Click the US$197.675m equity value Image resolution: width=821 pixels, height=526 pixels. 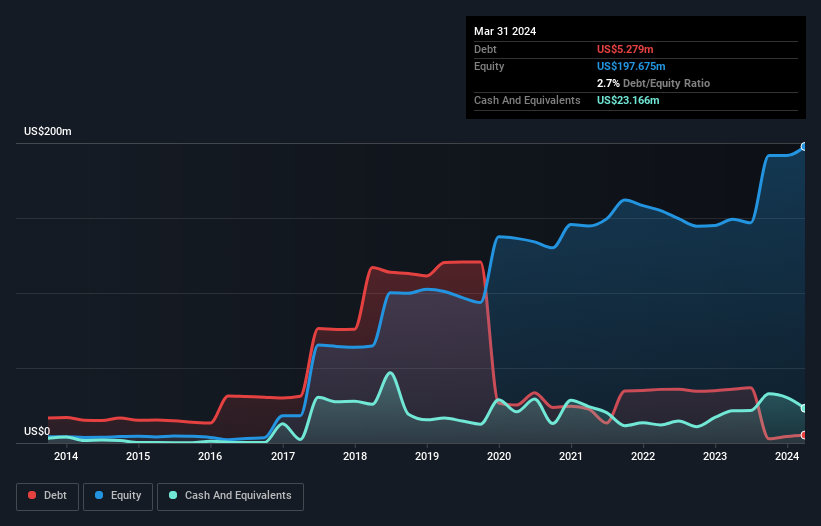click(x=631, y=66)
